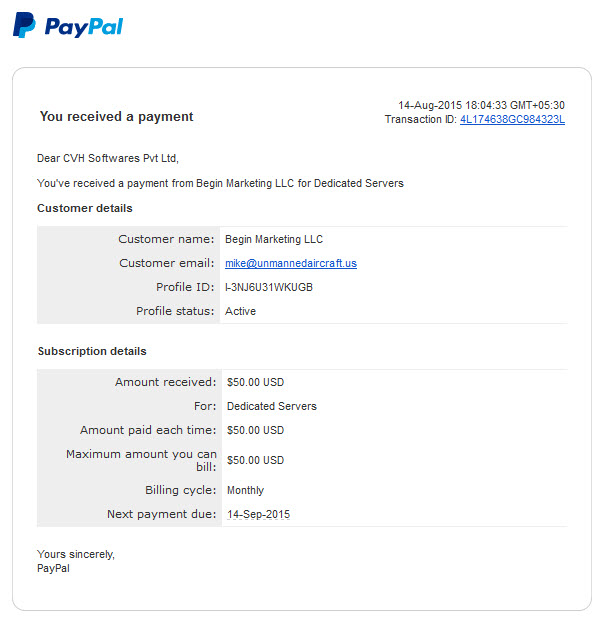This screenshot has width=604, height=630.
Task: Click the You received a payment heading
Action: pos(117,117)
